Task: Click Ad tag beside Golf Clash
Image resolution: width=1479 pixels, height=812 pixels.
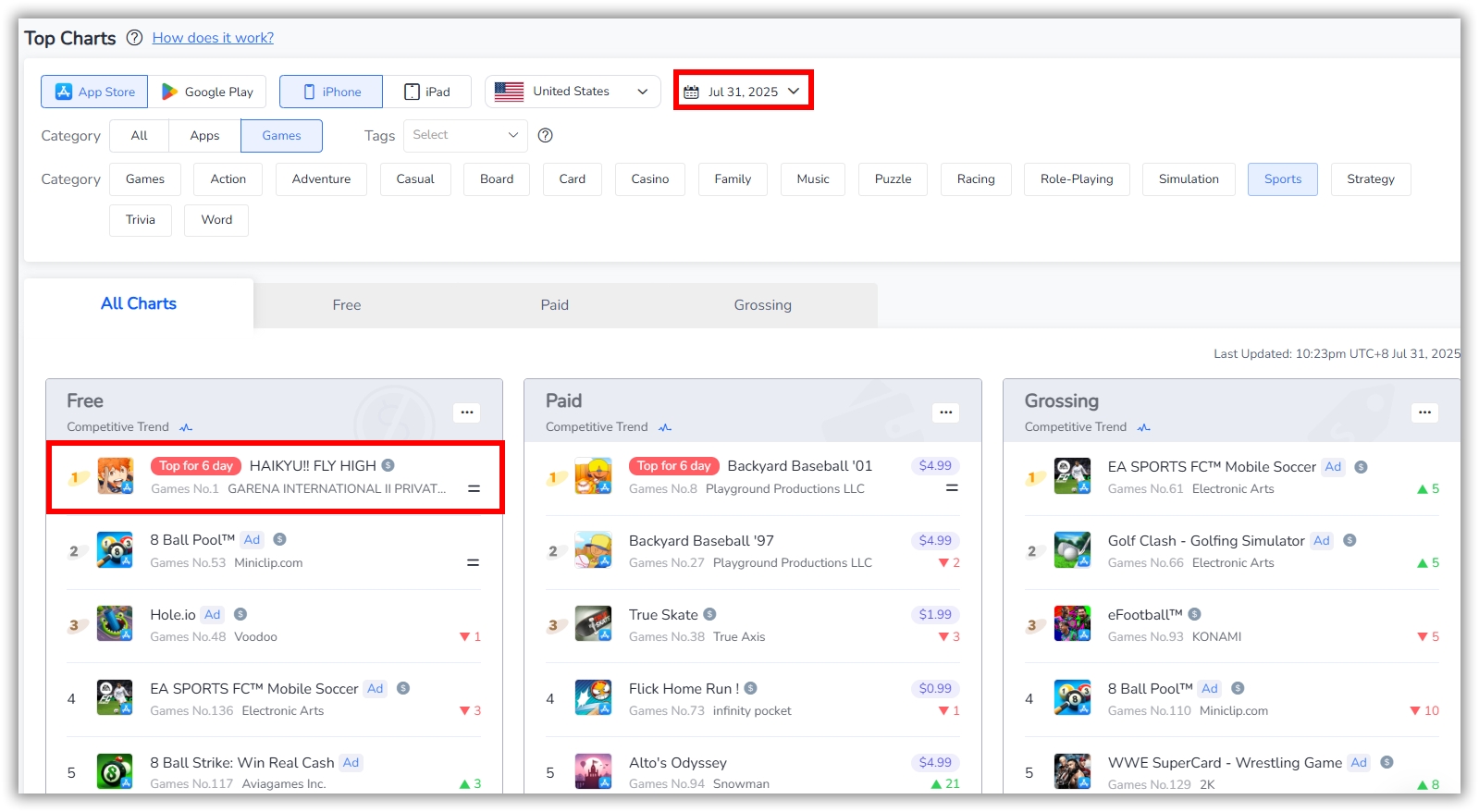Action: click(1322, 540)
